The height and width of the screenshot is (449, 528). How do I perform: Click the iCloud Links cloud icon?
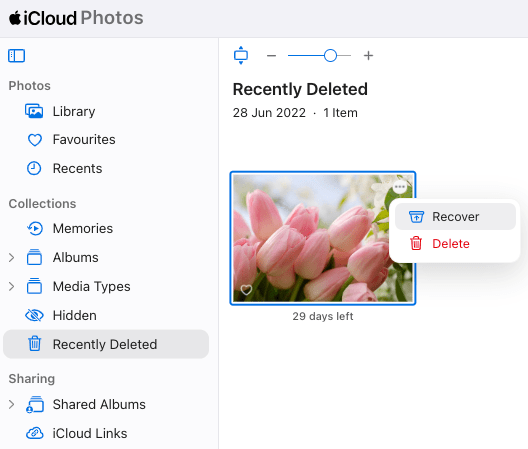[35, 433]
